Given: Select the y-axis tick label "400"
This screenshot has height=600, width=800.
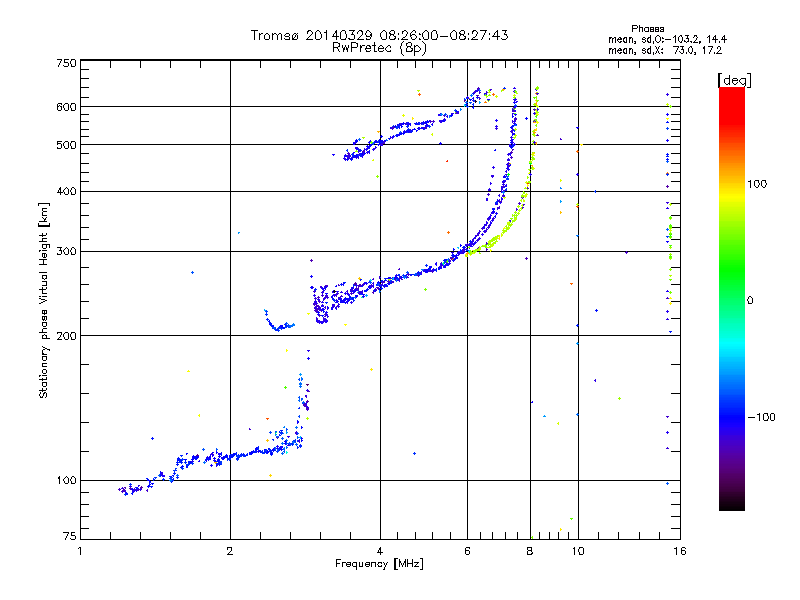Looking at the screenshot, I should (66, 192).
